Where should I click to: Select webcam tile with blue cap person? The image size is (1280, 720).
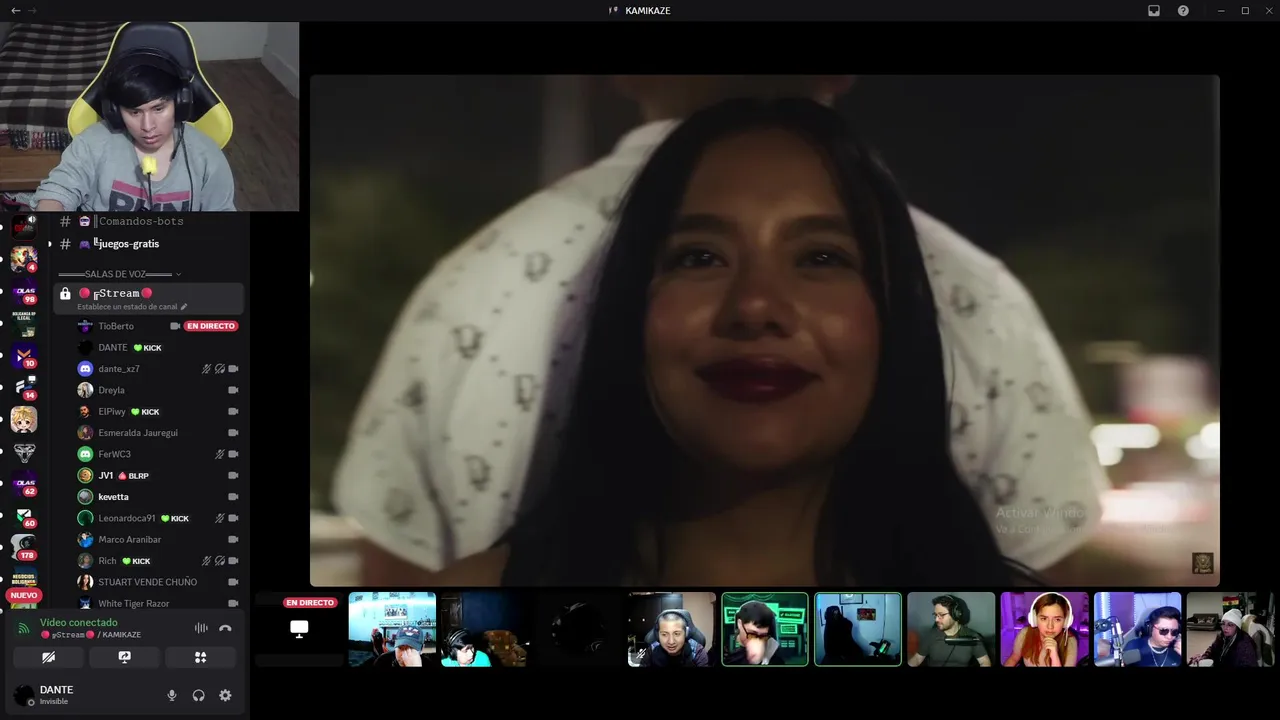pyautogui.click(x=392, y=629)
